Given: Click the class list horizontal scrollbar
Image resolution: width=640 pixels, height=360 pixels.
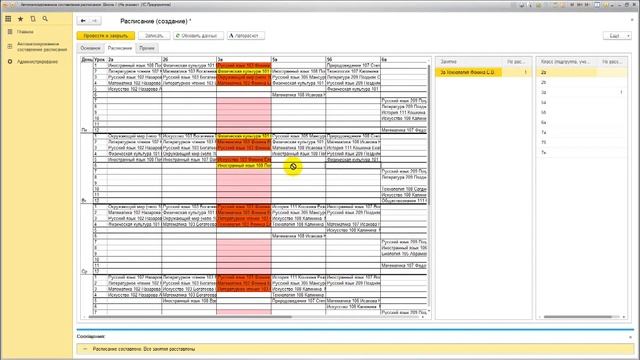Looking at the screenshot, I should point(577,317).
